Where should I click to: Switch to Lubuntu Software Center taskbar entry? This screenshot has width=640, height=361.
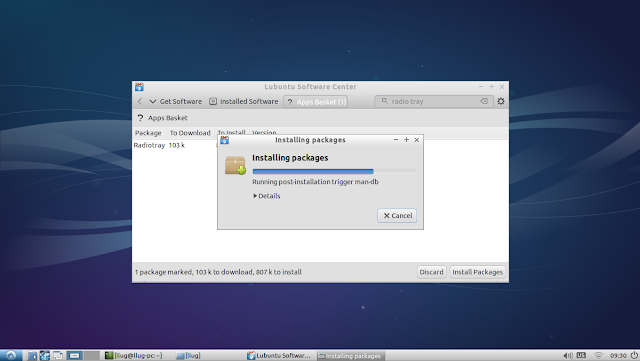pos(280,356)
